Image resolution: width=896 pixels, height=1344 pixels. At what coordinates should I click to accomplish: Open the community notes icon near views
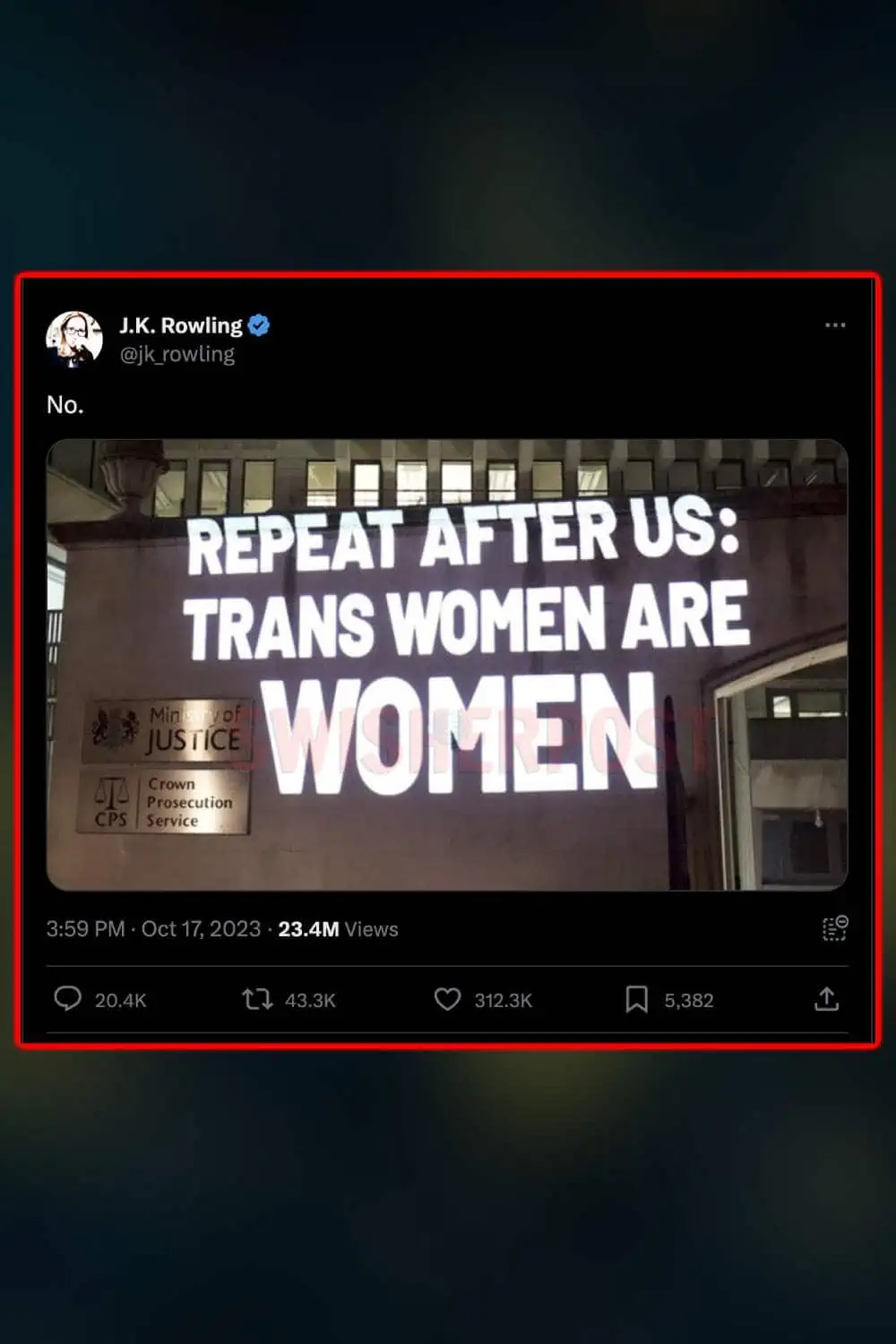pos(835,928)
